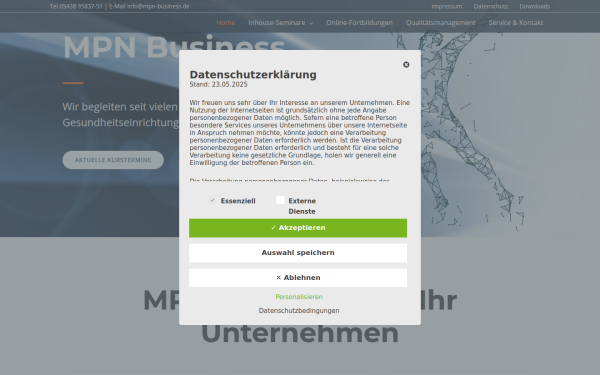This screenshot has width=600, height=375.
Task: Open Service & Kontakt menu item
Action: [516, 23]
